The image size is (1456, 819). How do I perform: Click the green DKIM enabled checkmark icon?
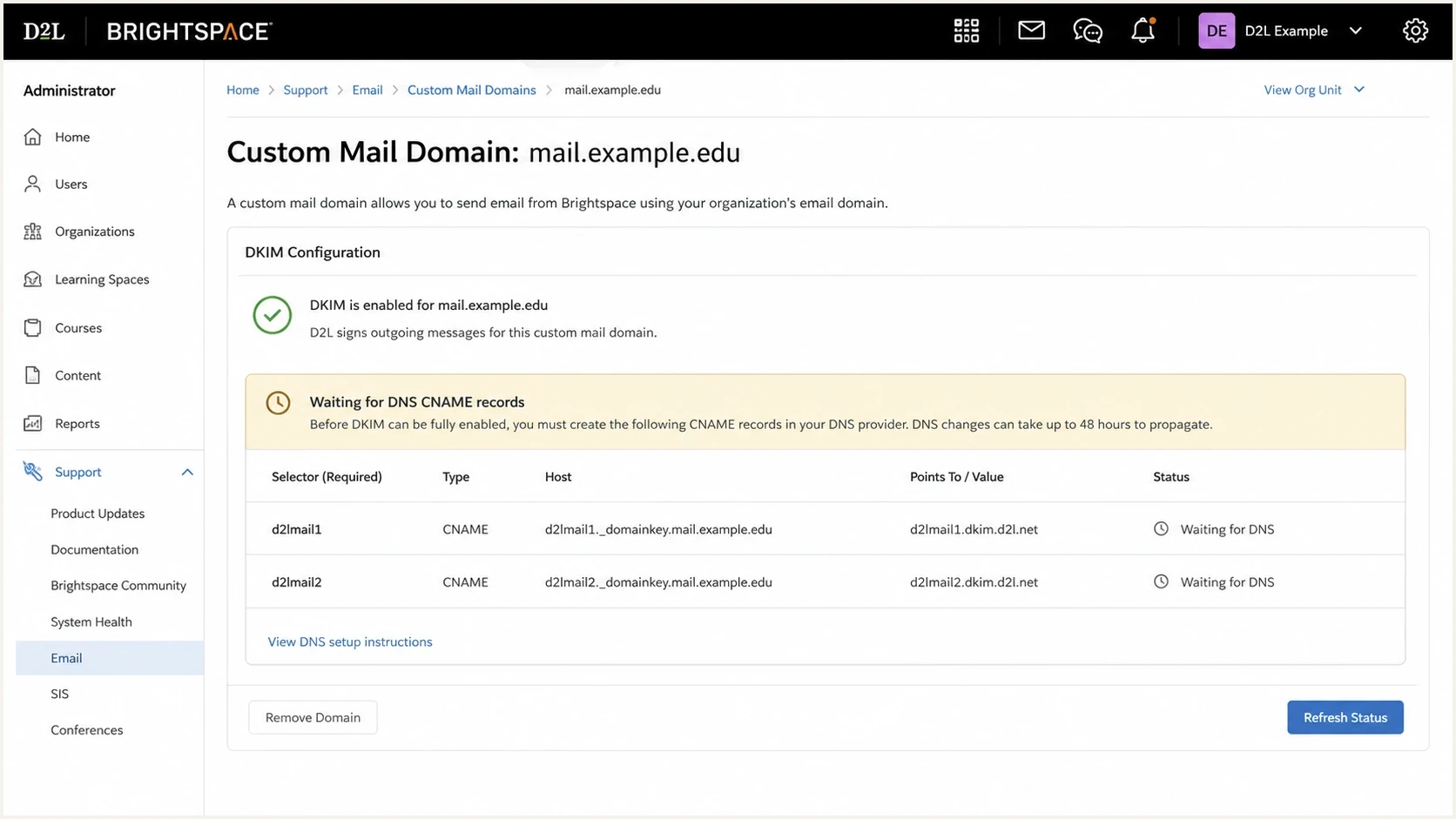(273, 315)
